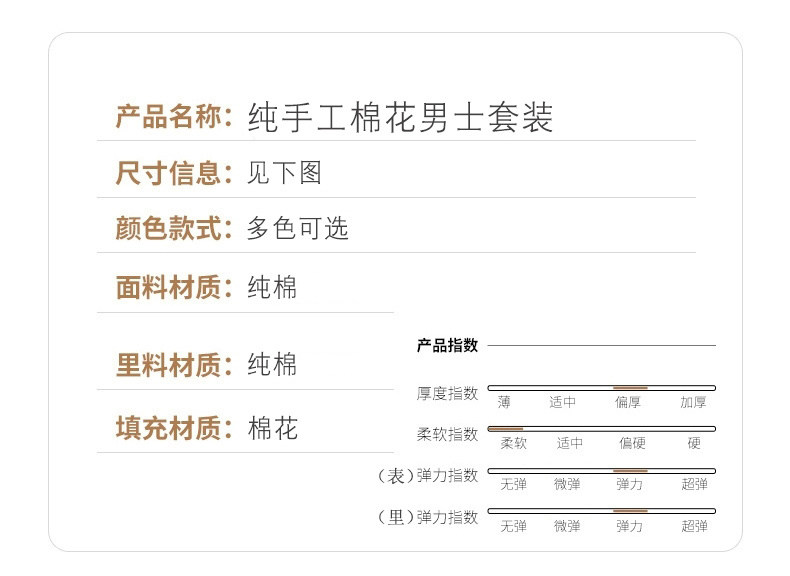Choose 偏硬 on the softness scale
Viewport: 790px width, 576px height.
(x=632, y=443)
